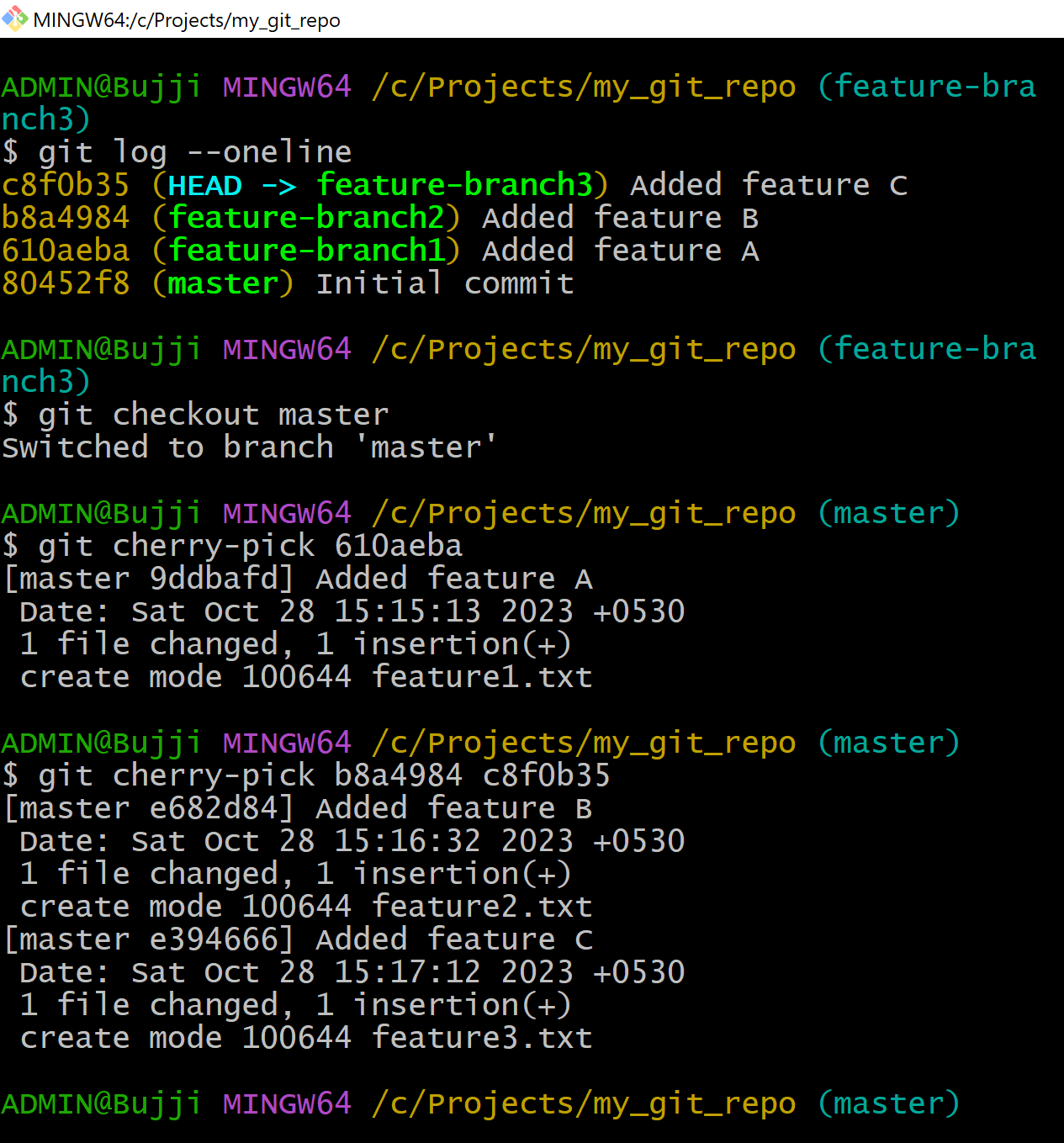Click commit hash c8f0b35 in log output
Screen dimensions: 1064x1143
coord(66,185)
